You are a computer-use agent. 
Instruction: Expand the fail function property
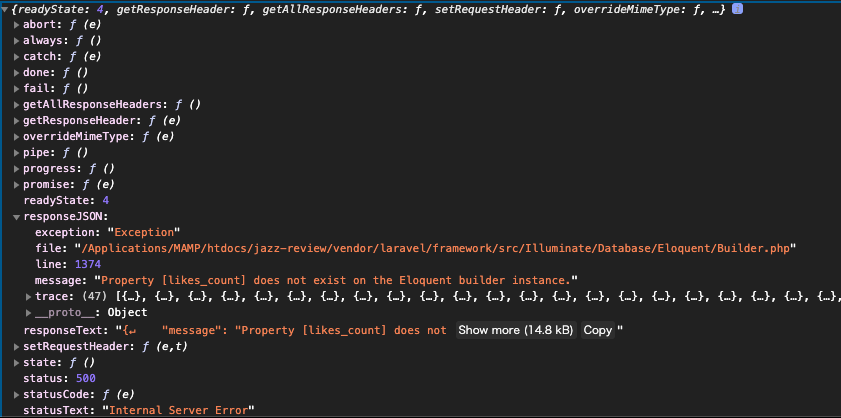[17, 89]
